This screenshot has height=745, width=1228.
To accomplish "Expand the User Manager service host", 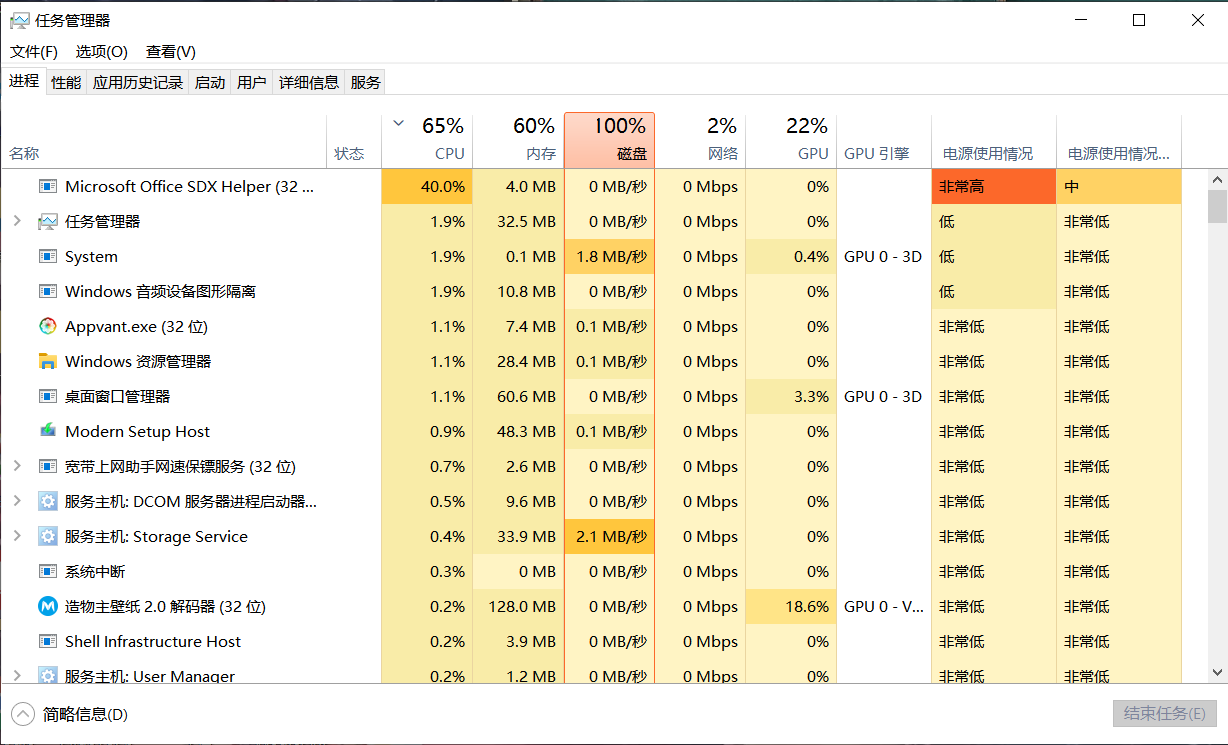I will tap(17, 676).
